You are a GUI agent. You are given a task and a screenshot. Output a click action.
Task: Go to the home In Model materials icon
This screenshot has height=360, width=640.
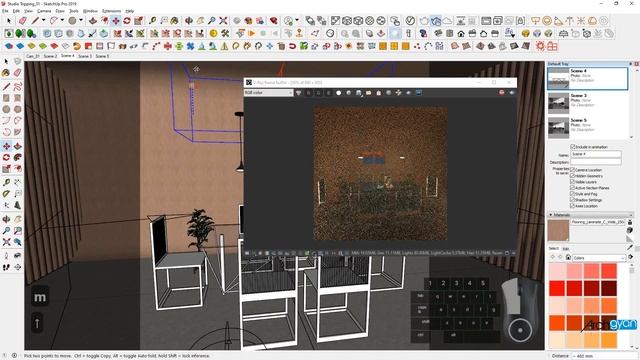[568, 257]
